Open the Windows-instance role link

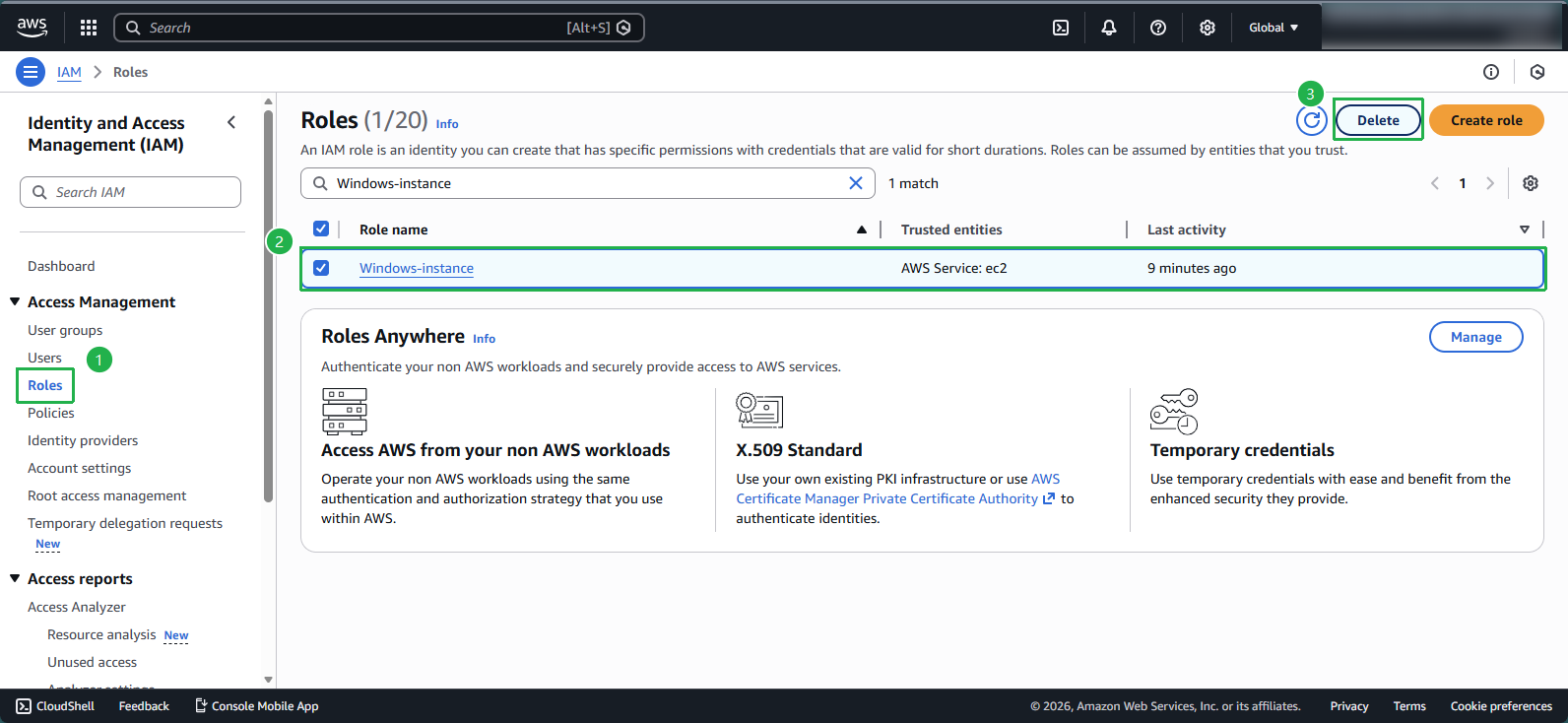pyautogui.click(x=417, y=268)
